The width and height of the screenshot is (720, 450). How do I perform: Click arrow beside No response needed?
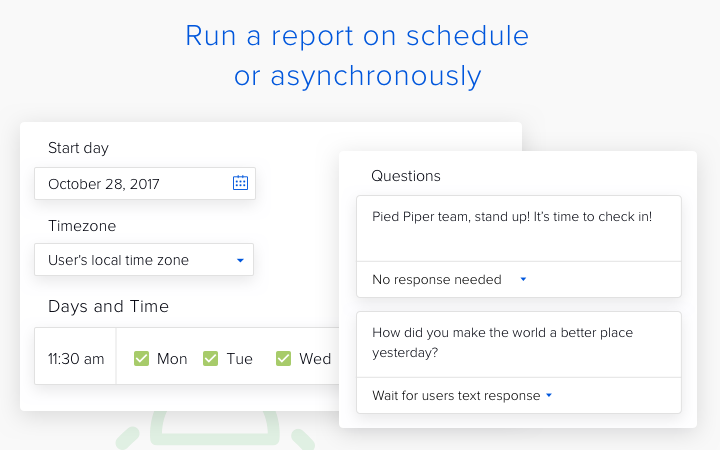[x=523, y=279]
